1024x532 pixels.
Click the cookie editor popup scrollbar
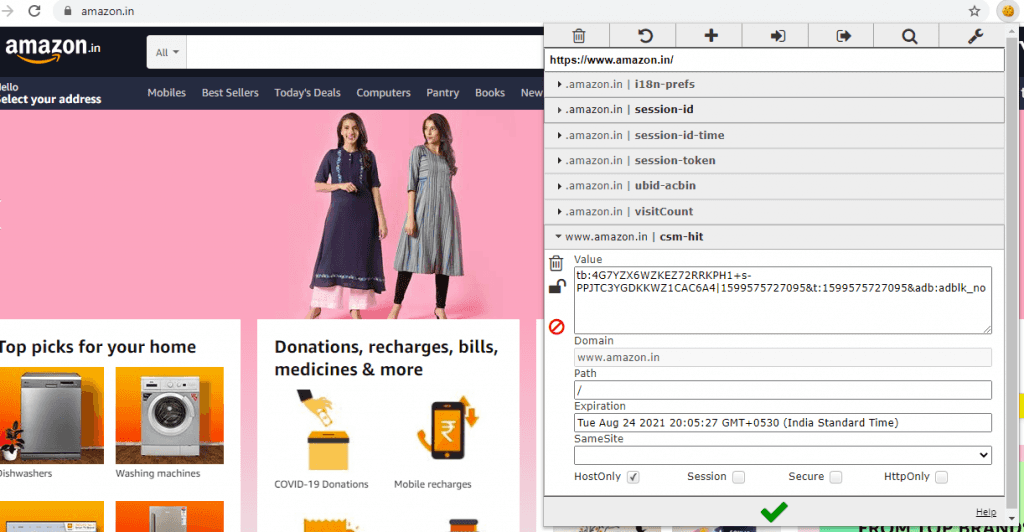coord(1012,274)
